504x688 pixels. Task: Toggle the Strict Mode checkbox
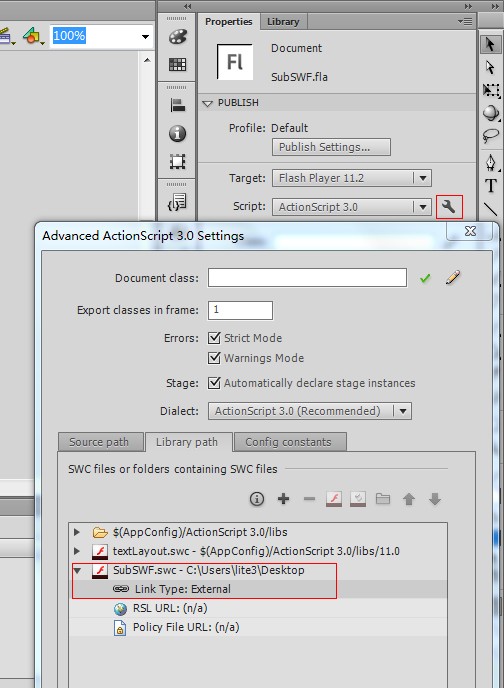click(214, 338)
